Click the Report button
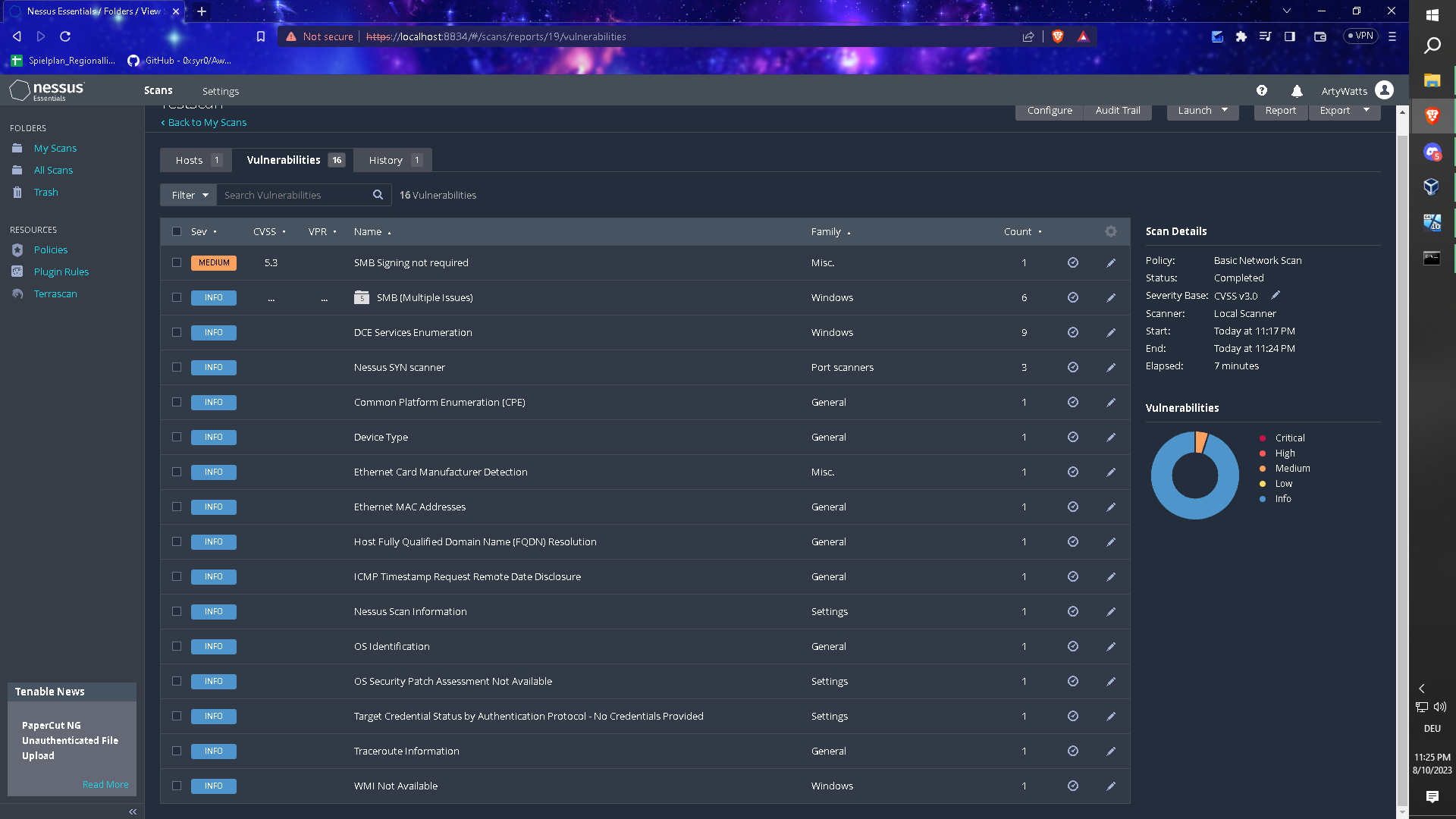Image resolution: width=1456 pixels, height=819 pixels. [1280, 110]
